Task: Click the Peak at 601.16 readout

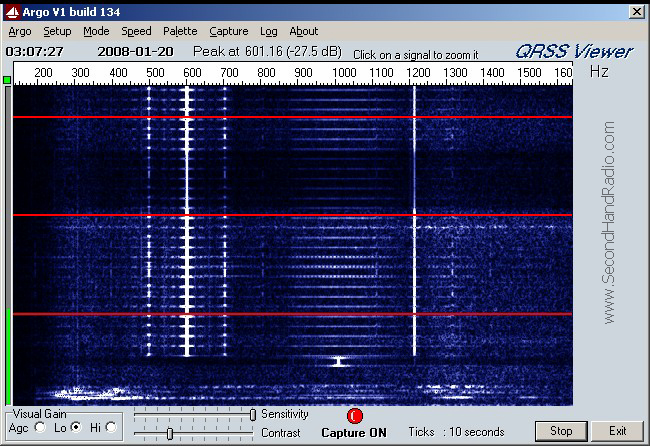Action: click(267, 51)
